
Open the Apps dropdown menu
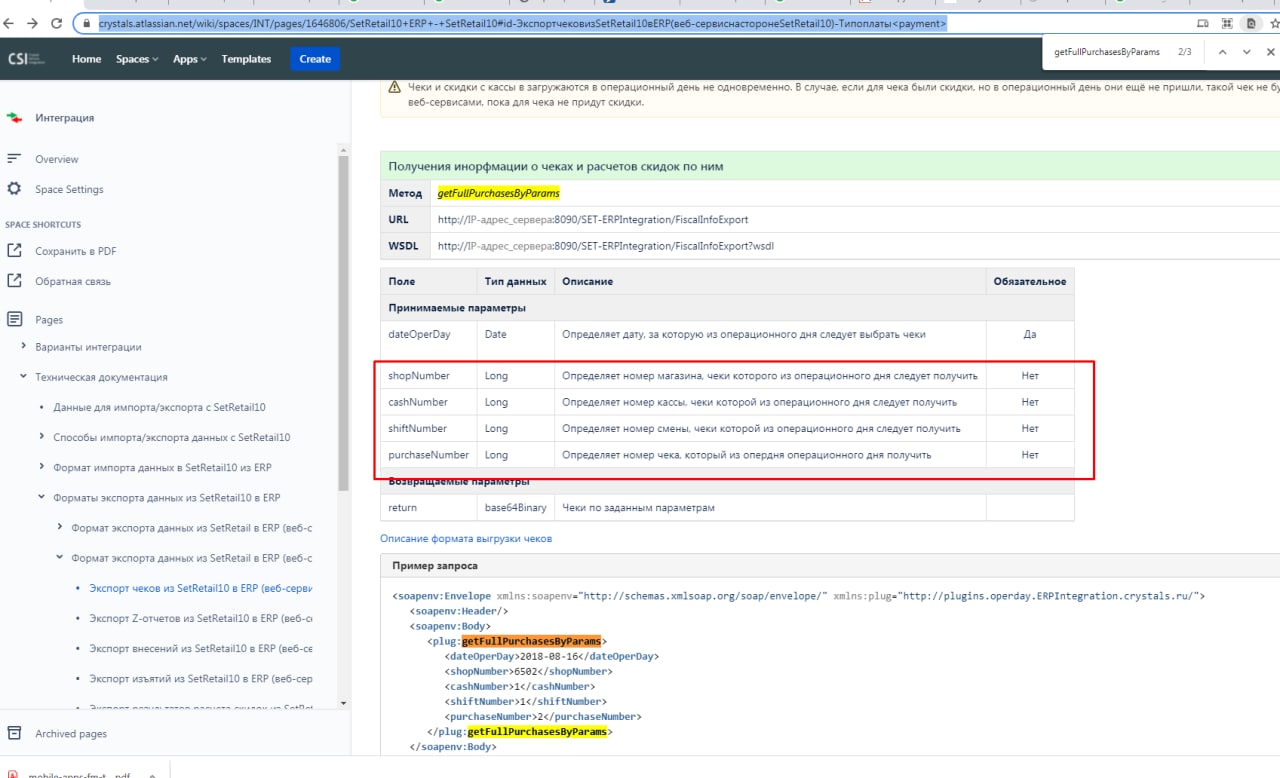pyautogui.click(x=189, y=59)
